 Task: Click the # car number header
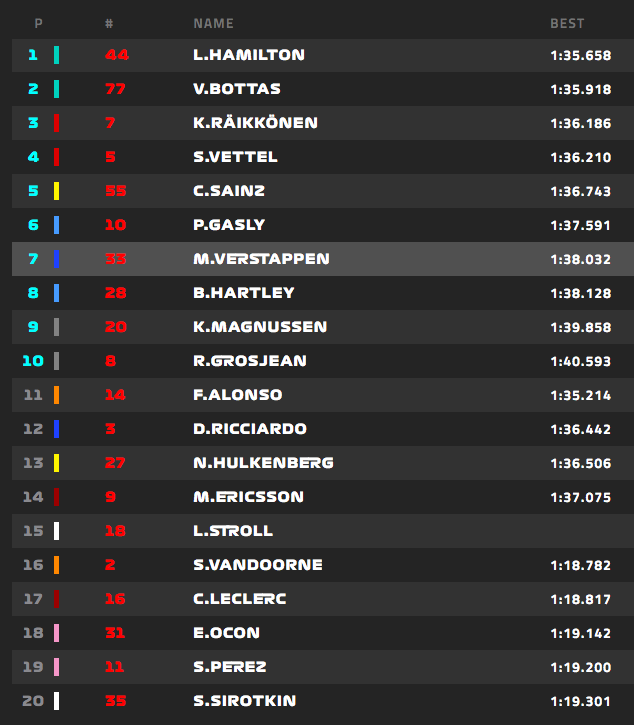(108, 23)
